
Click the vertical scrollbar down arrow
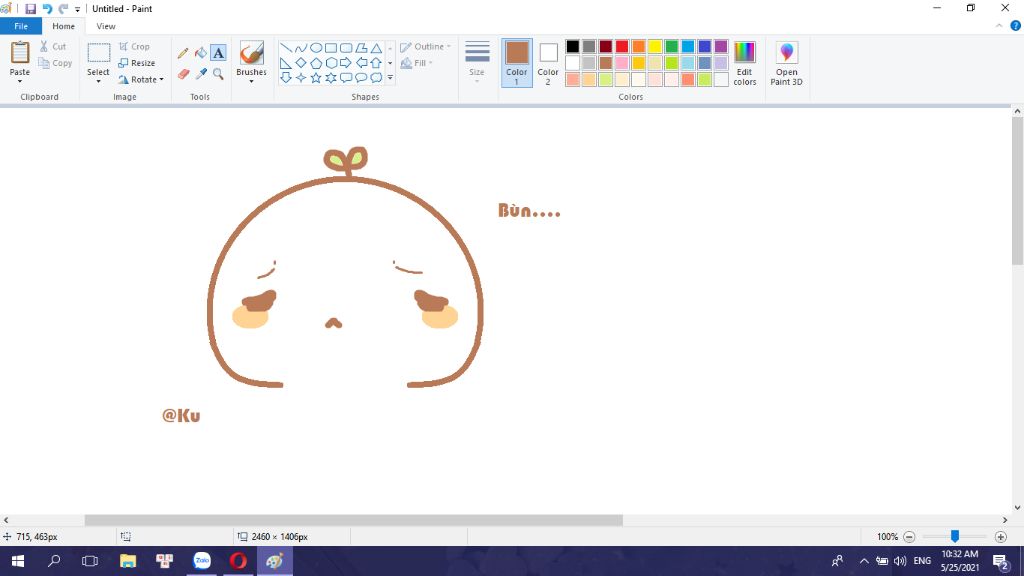pos(1017,507)
